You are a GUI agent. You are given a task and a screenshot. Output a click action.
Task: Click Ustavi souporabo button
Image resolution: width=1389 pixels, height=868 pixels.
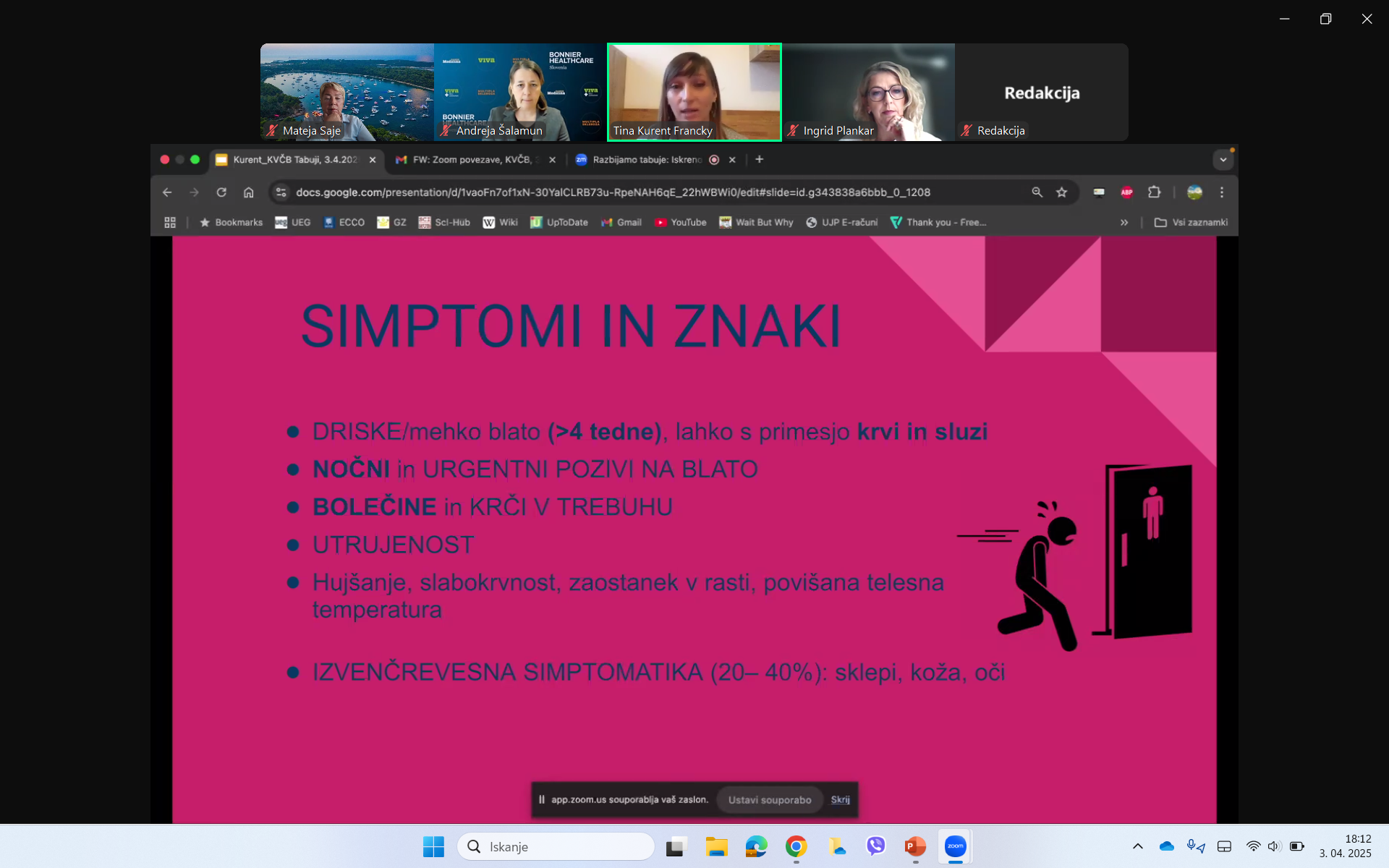tap(769, 800)
